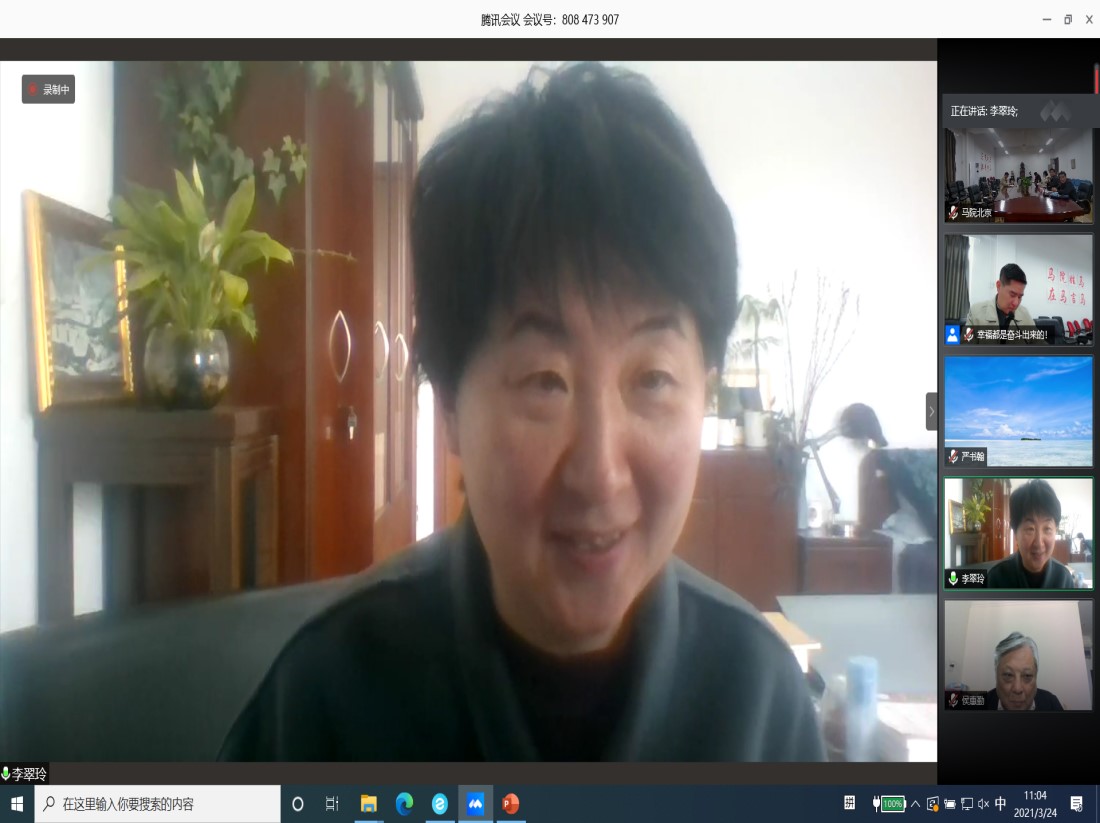Open Microsoft Edge from the taskbar

click(404, 804)
